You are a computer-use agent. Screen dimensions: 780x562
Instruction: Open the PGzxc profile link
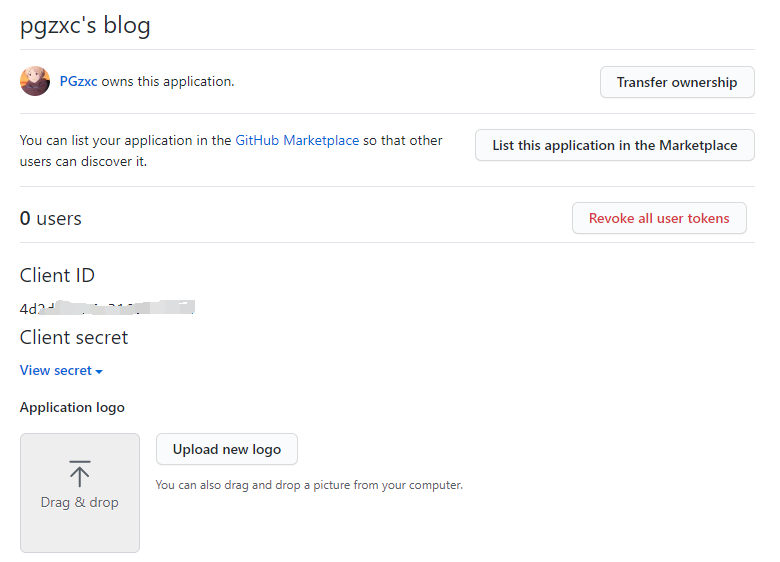pyautogui.click(x=78, y=81)
